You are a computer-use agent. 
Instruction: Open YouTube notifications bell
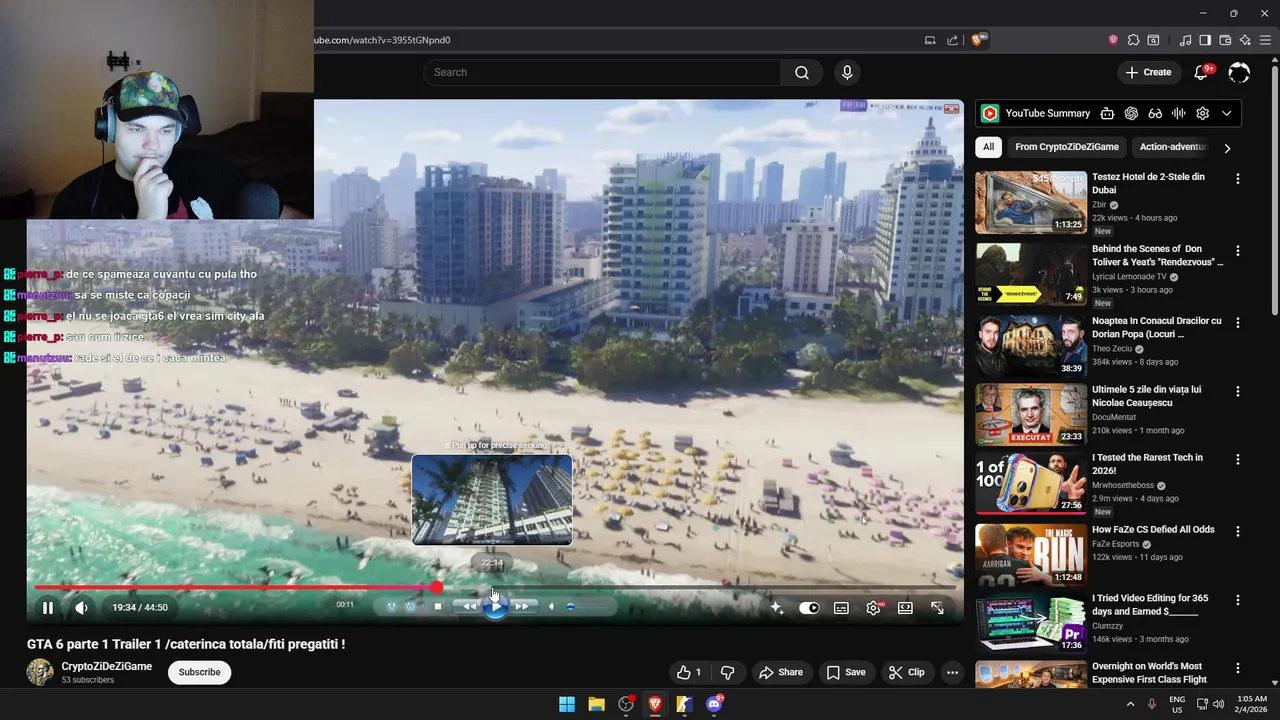click(x=1202, y=72)
